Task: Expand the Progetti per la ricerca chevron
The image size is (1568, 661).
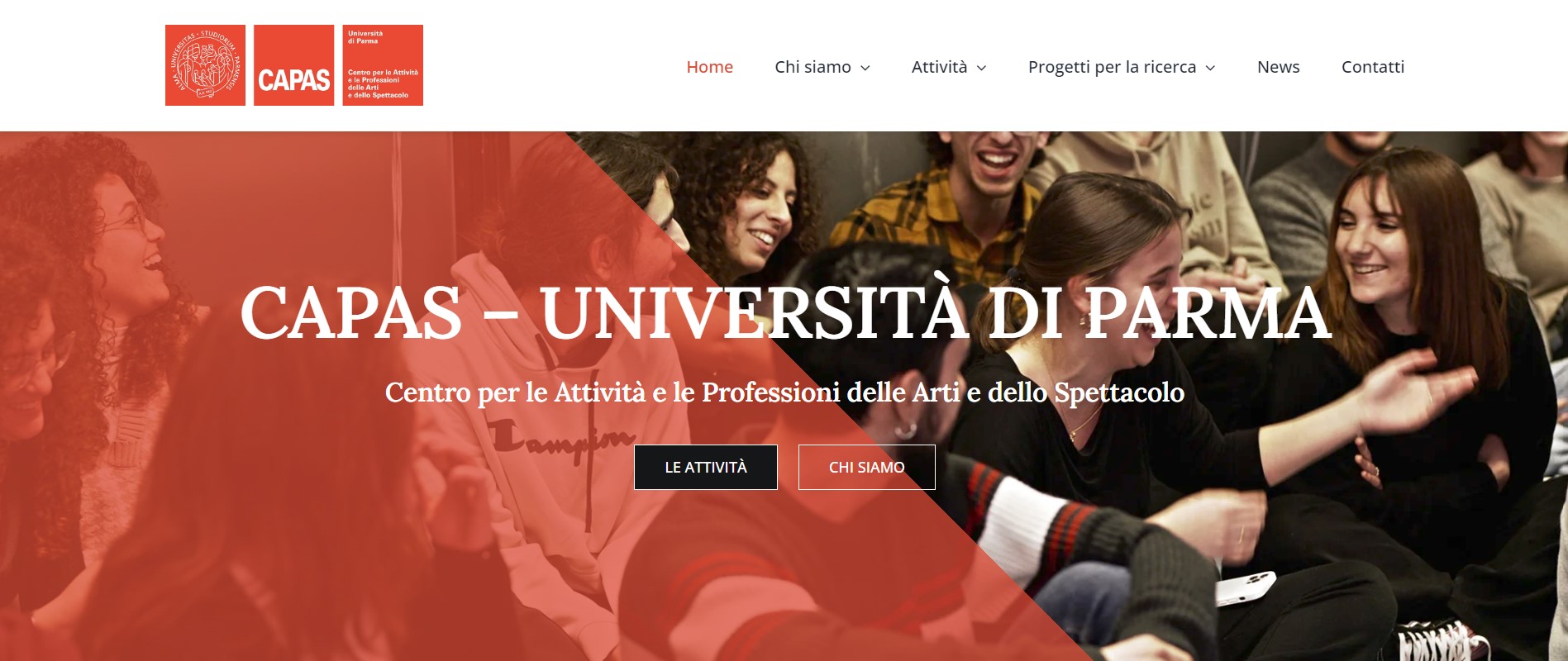Action: click(1210, 68)
